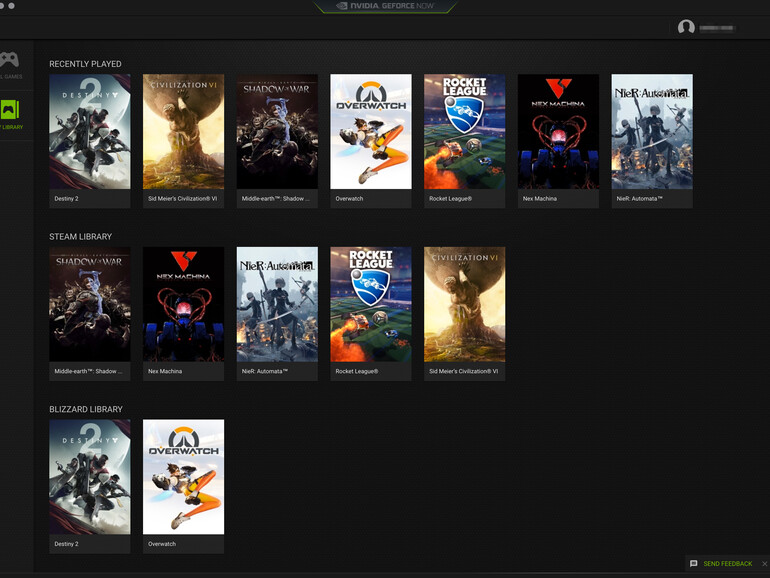Choose Civilization VI in Steam Library
770x578 pixels.
pyautogui.click(x=464, y=304)
